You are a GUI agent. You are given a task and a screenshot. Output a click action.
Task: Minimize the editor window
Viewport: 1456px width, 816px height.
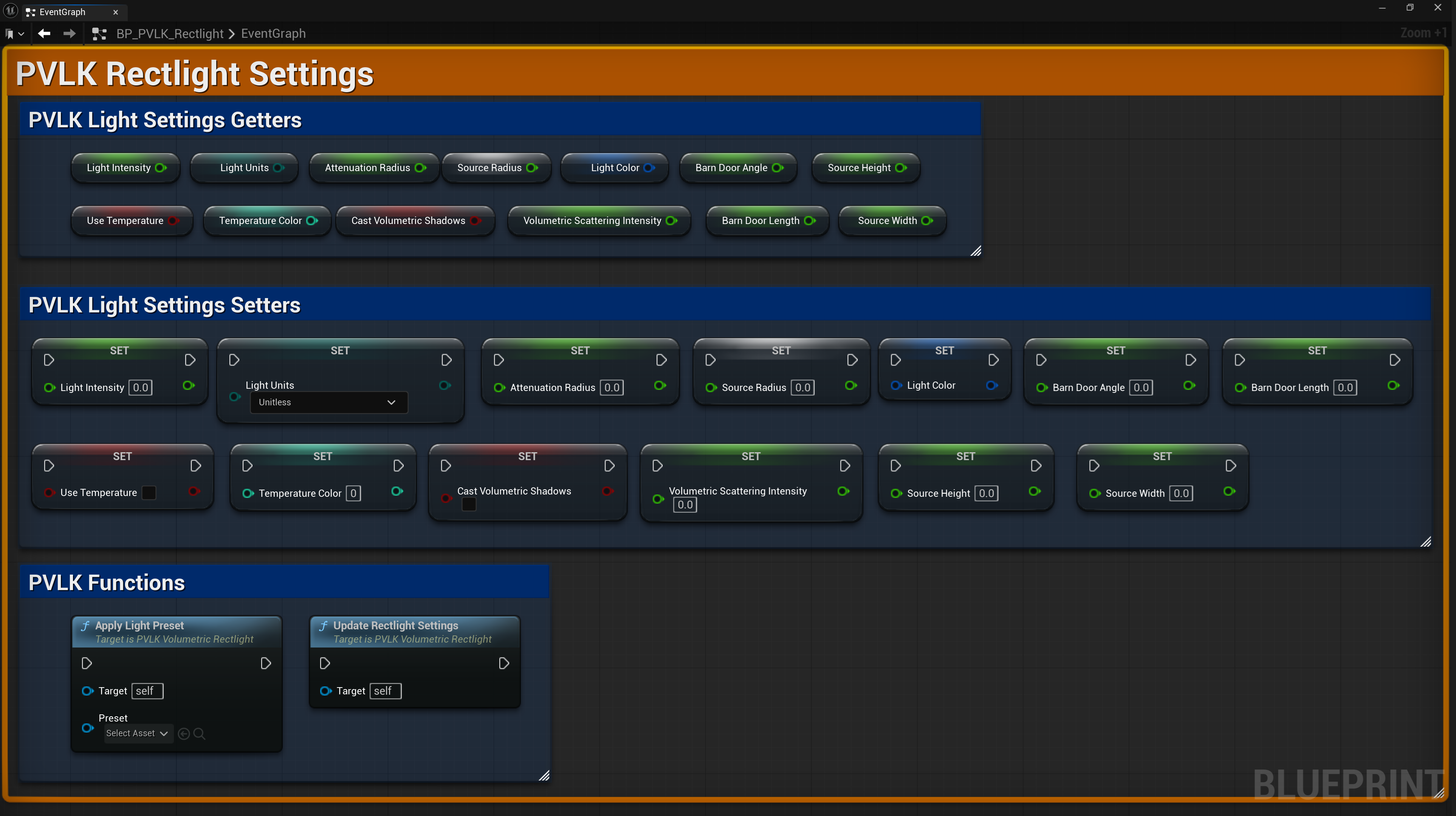[1382, 8]
